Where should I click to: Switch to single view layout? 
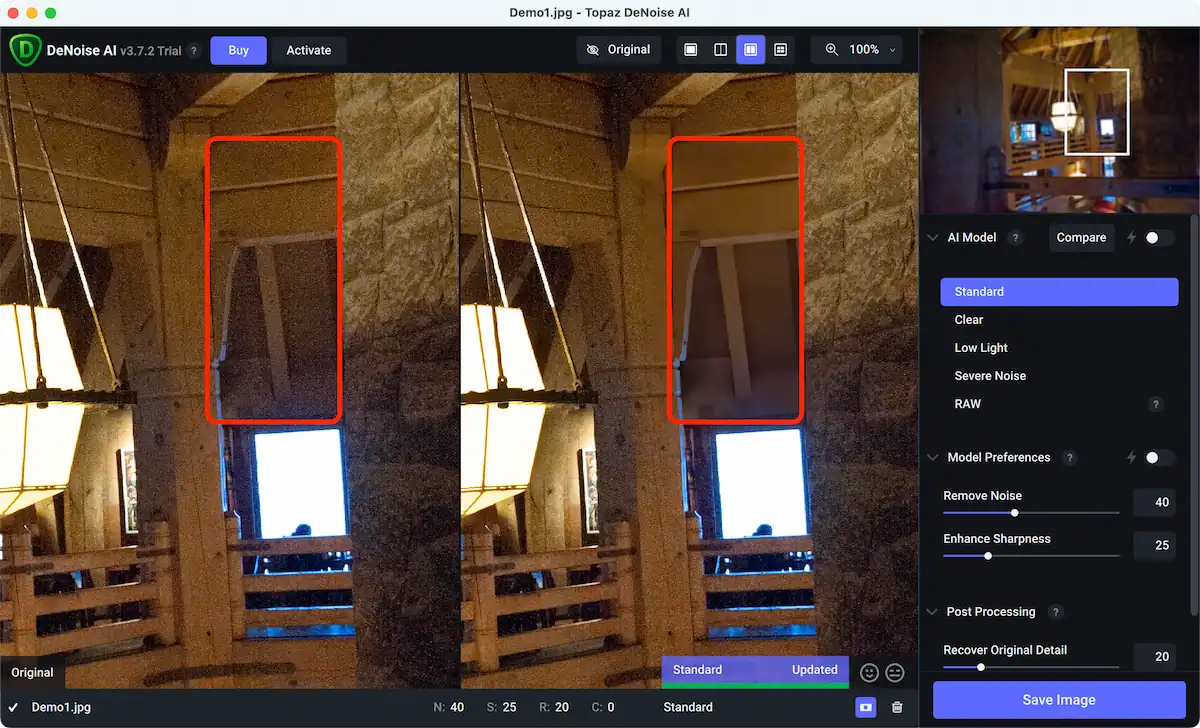[690, 49]
